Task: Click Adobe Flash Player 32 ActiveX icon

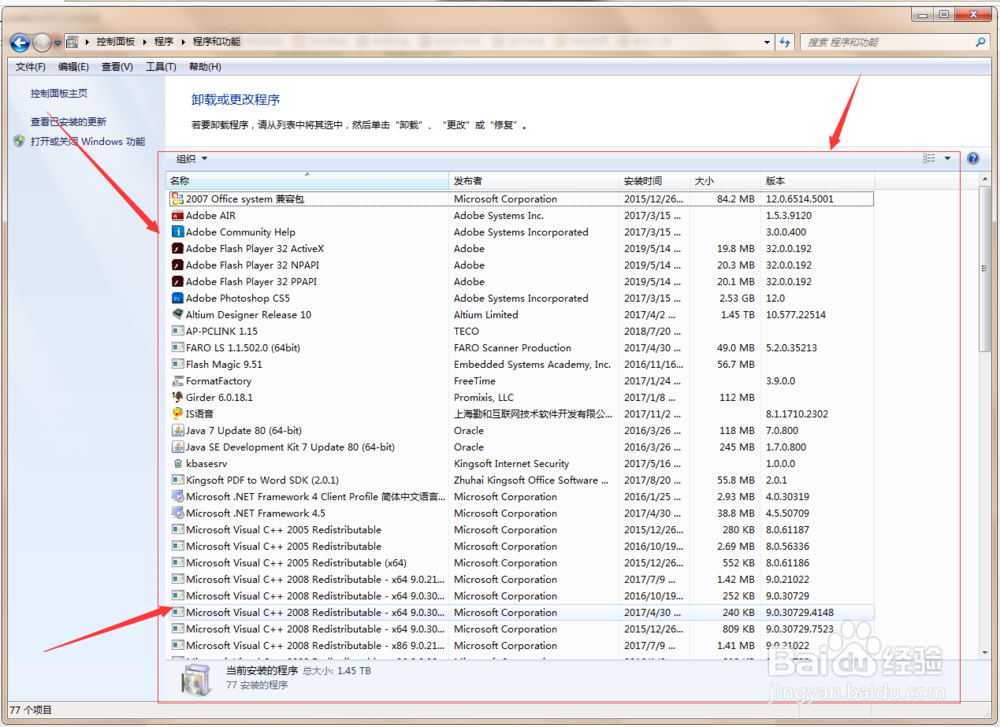Action: pos(178,249)
